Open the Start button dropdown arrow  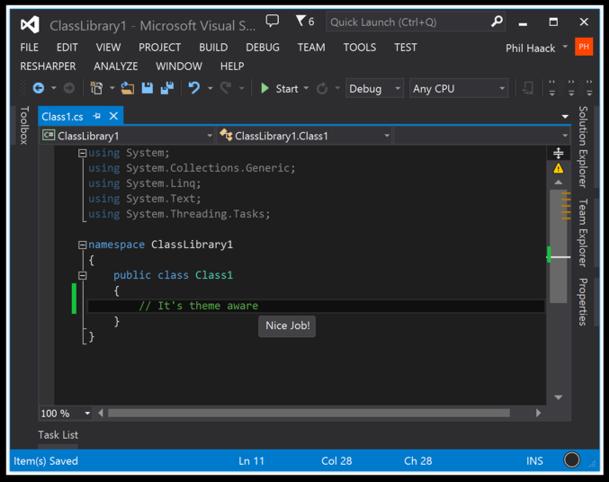pos(306,88)
